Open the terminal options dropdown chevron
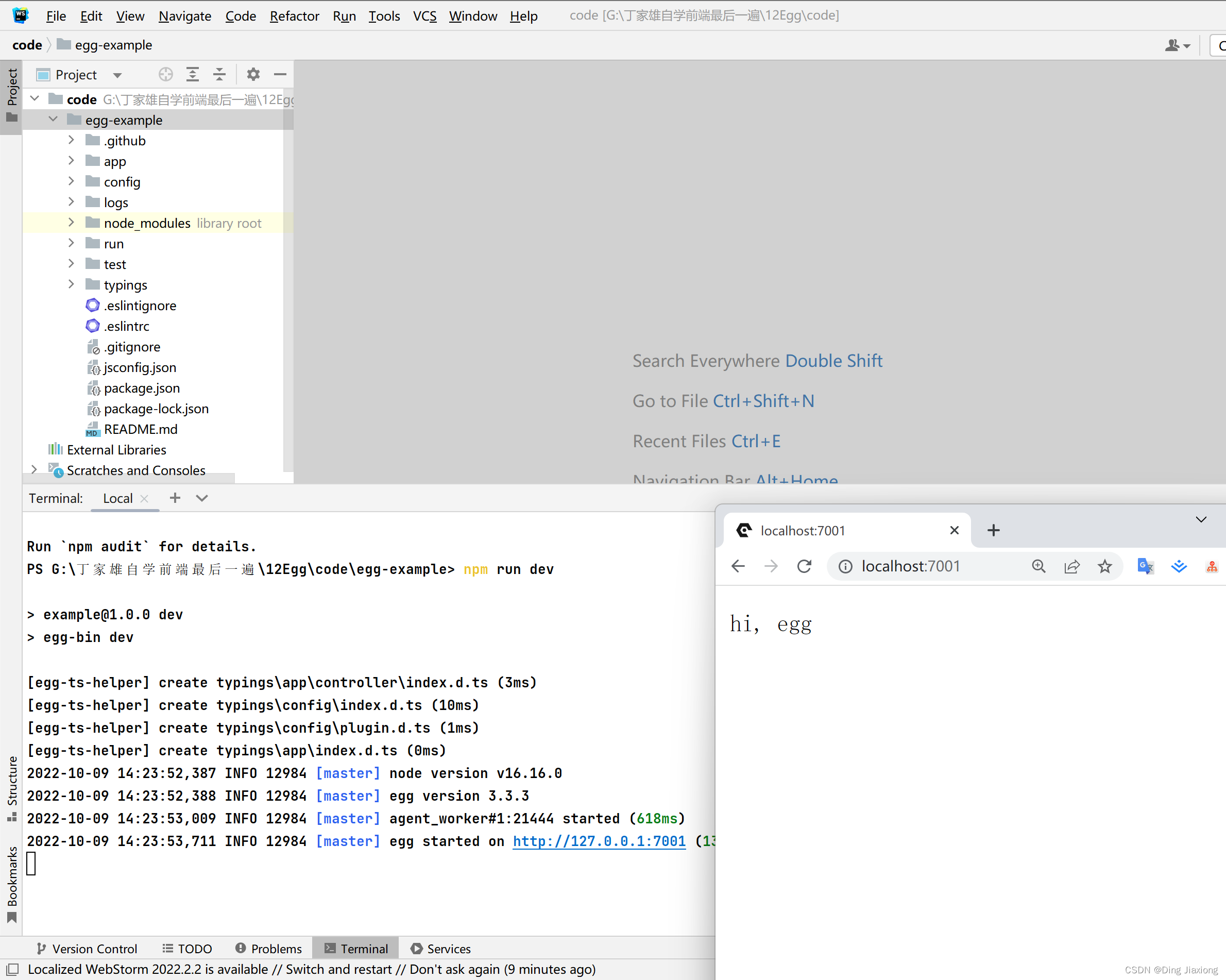Image resolution: width=1226 pixels, height=980 pixels. coord(202,498)
